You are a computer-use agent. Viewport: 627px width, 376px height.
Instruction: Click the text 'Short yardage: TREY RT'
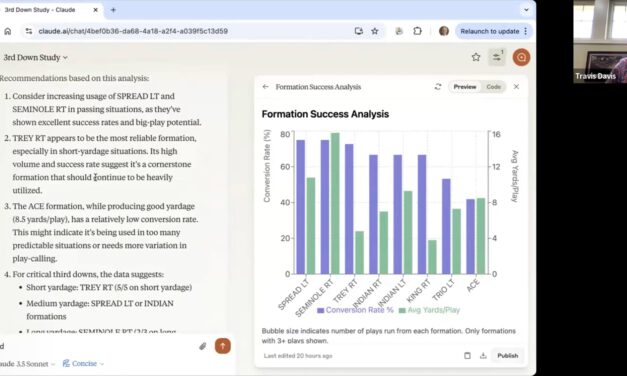[69, 288]
